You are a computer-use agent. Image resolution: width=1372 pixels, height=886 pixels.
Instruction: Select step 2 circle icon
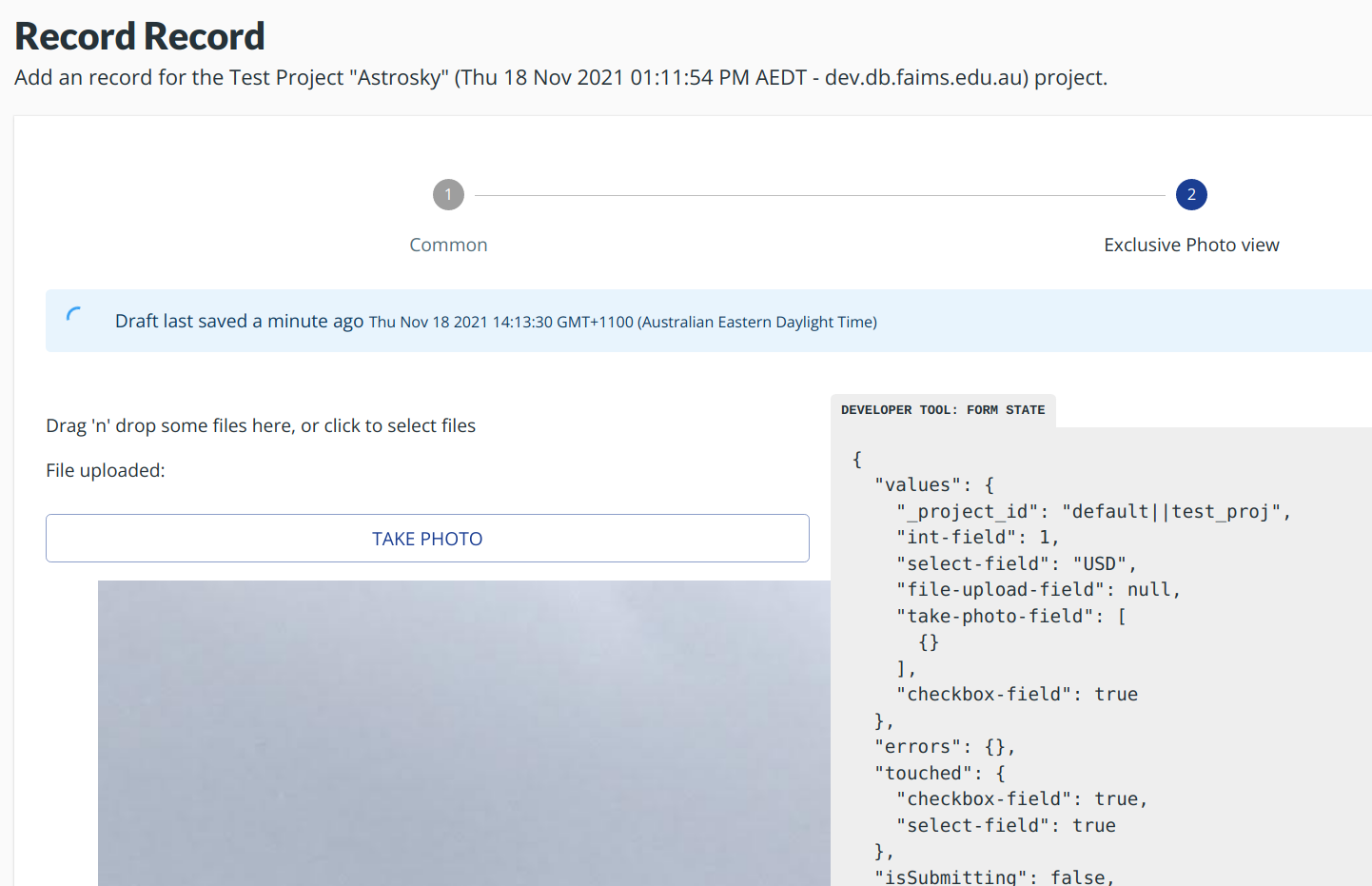1191,195
